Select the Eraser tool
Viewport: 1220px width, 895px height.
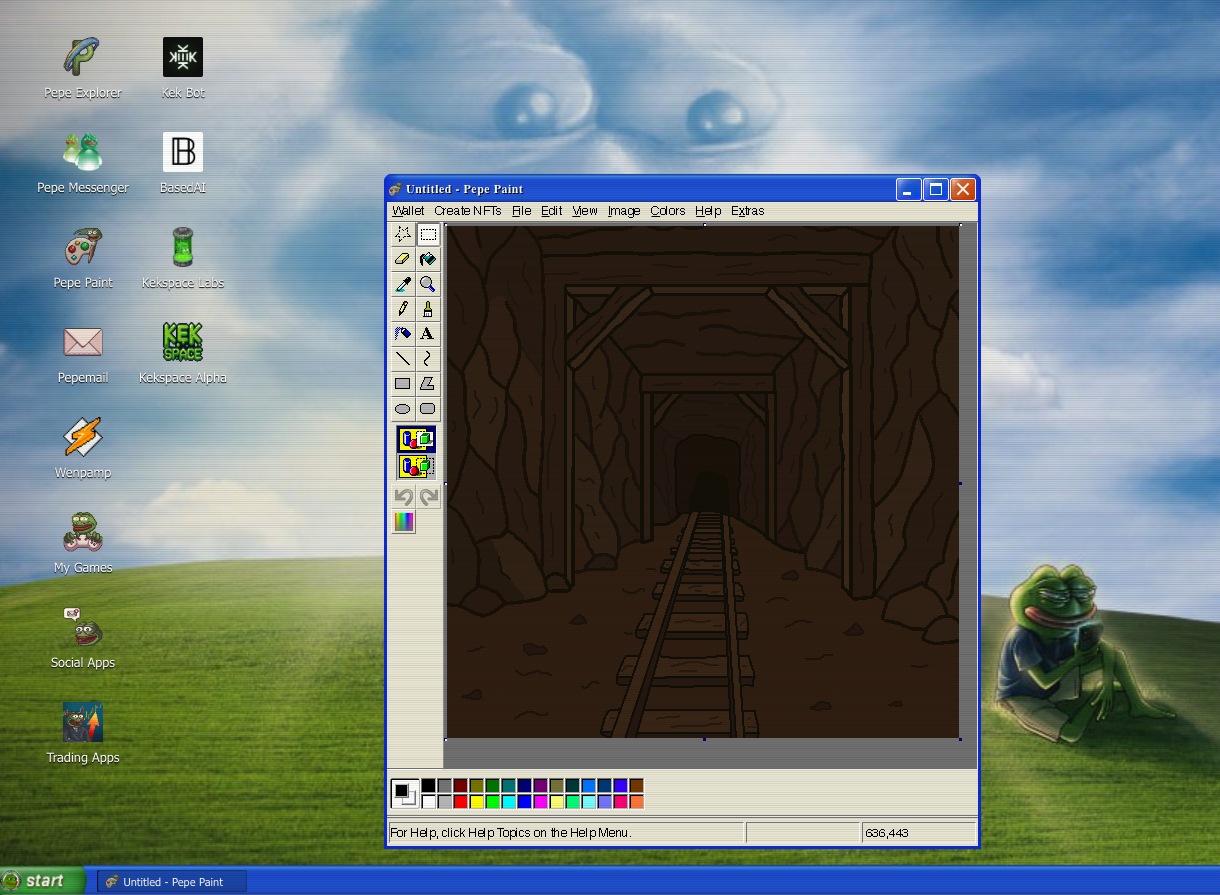[x=403, y=259]
